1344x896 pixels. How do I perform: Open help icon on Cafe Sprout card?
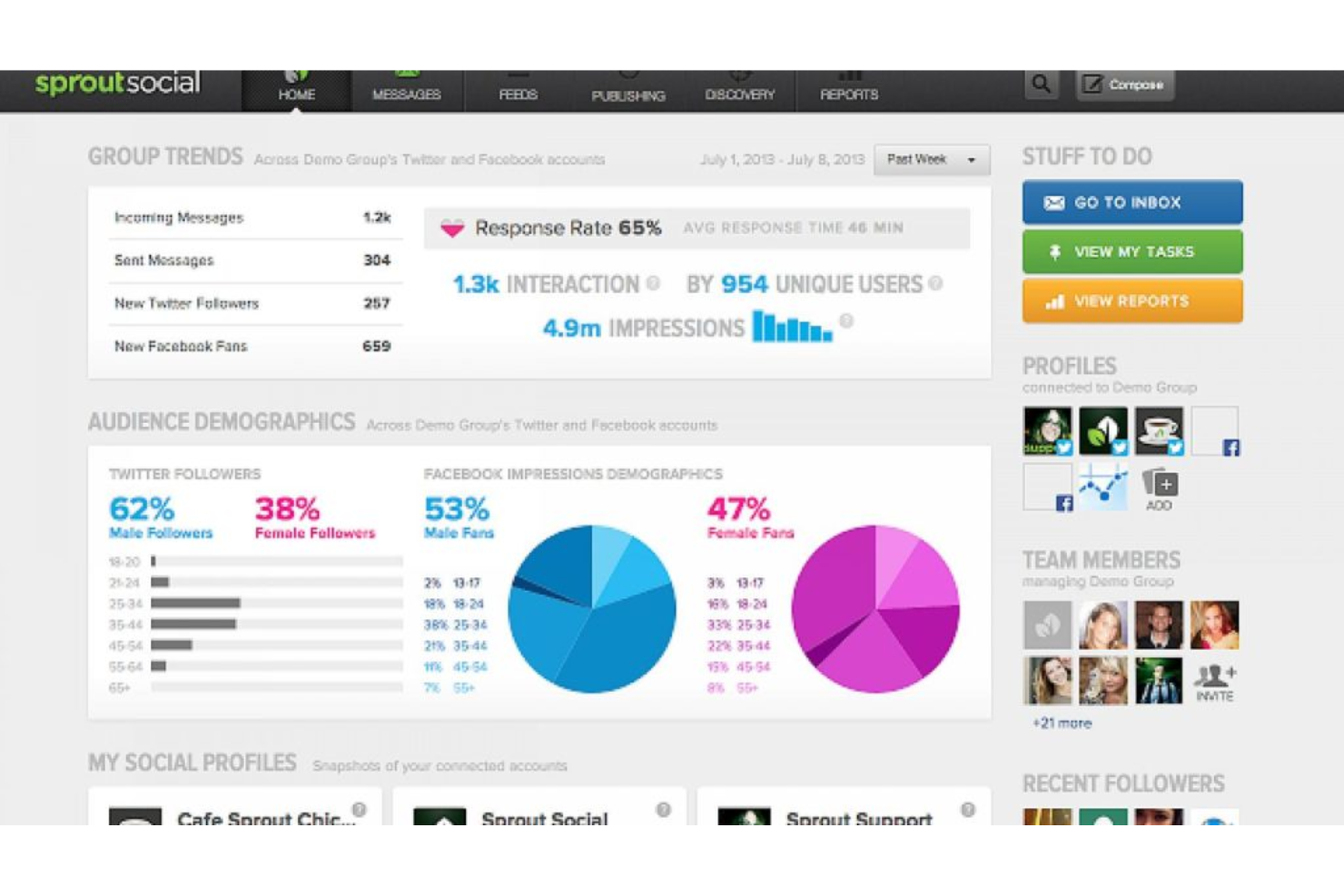(360, 809)
